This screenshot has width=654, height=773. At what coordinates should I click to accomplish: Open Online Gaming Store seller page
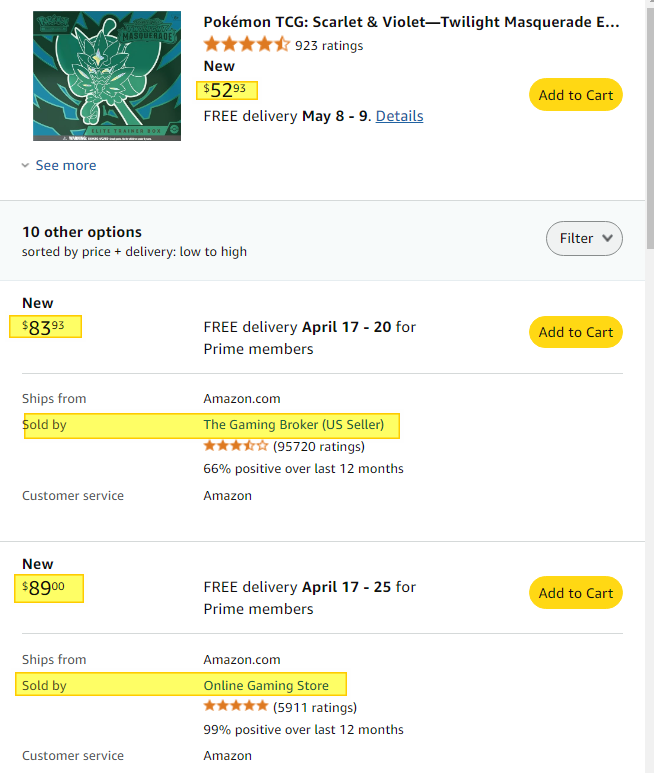(x=266, y=685)
